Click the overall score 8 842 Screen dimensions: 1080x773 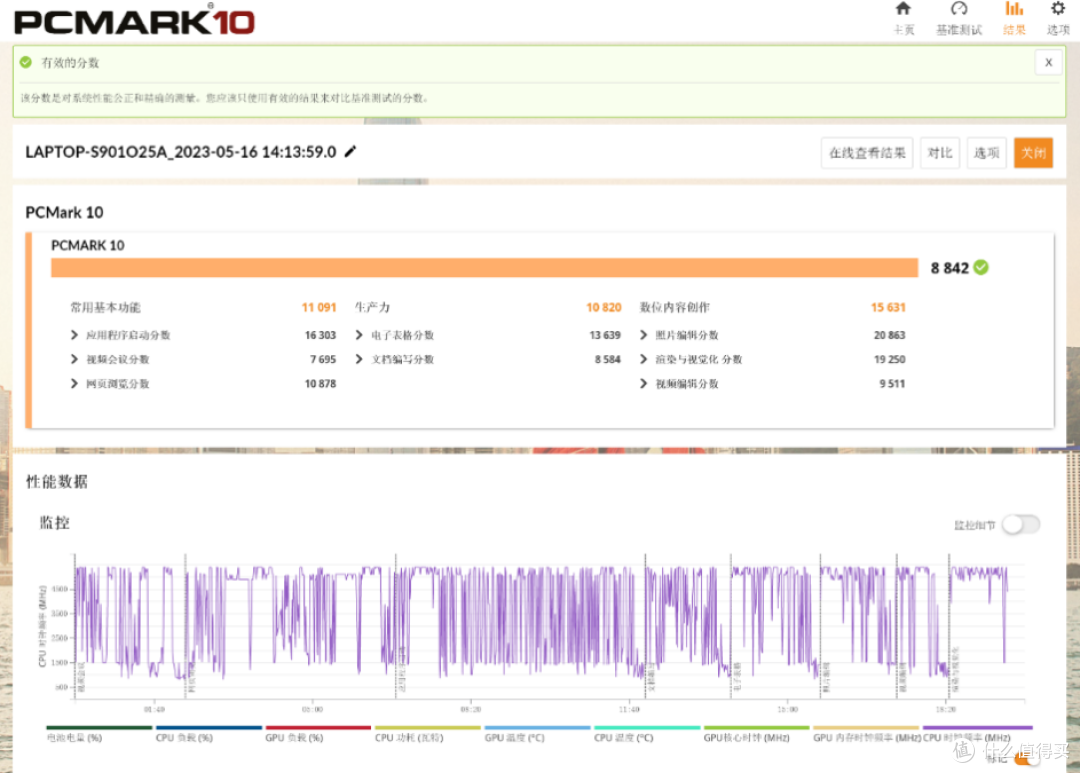[949, 268]
